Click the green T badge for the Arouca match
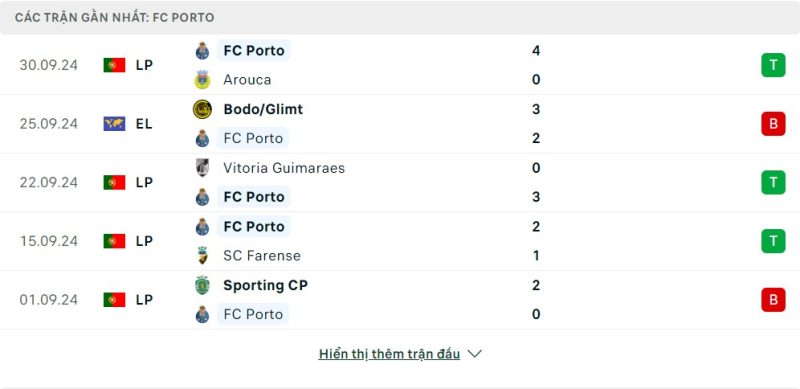This screenshot has height=389, width=800. click(x=773, y=65)
